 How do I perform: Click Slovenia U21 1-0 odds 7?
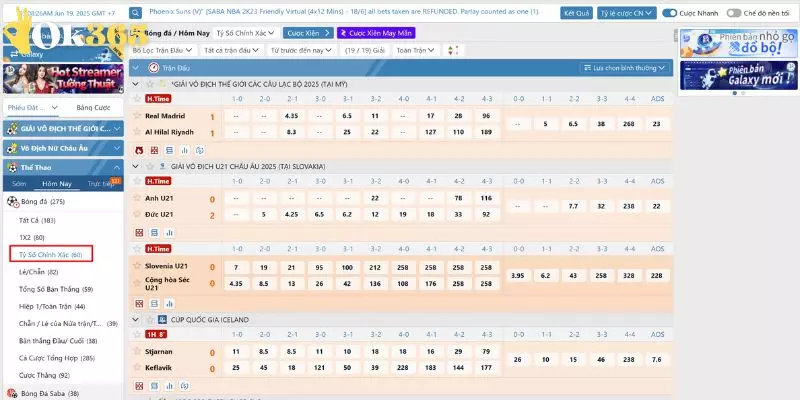(237, 267)
